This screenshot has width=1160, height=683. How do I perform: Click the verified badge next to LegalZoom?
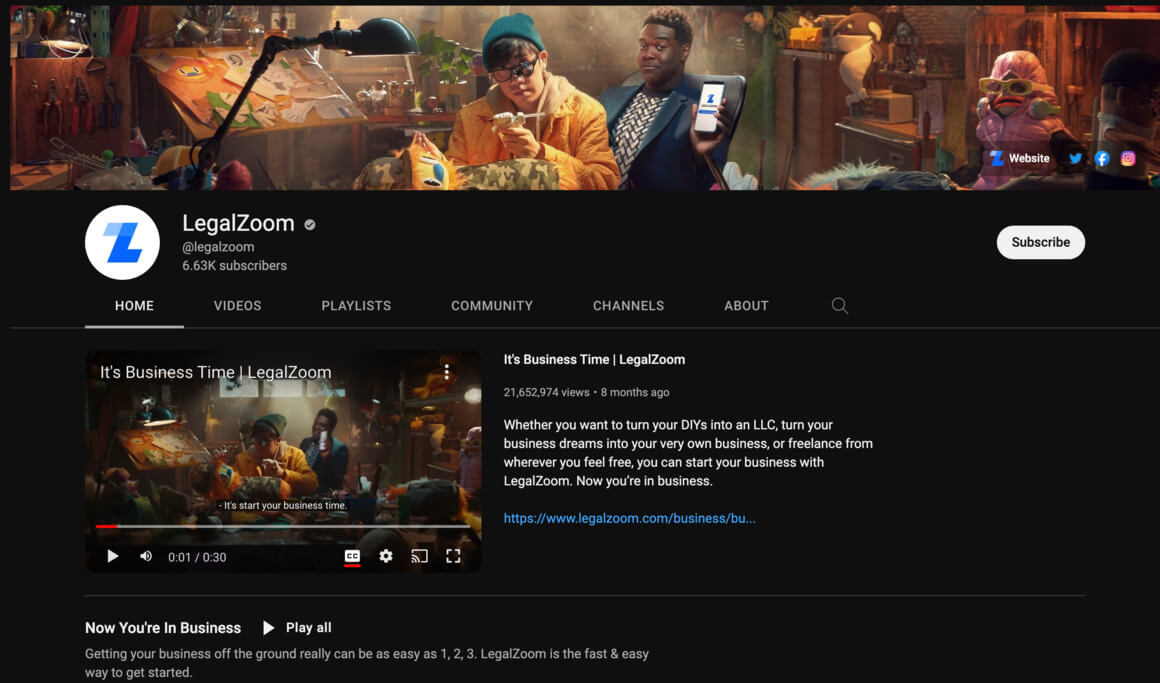[x=310, y=224]
